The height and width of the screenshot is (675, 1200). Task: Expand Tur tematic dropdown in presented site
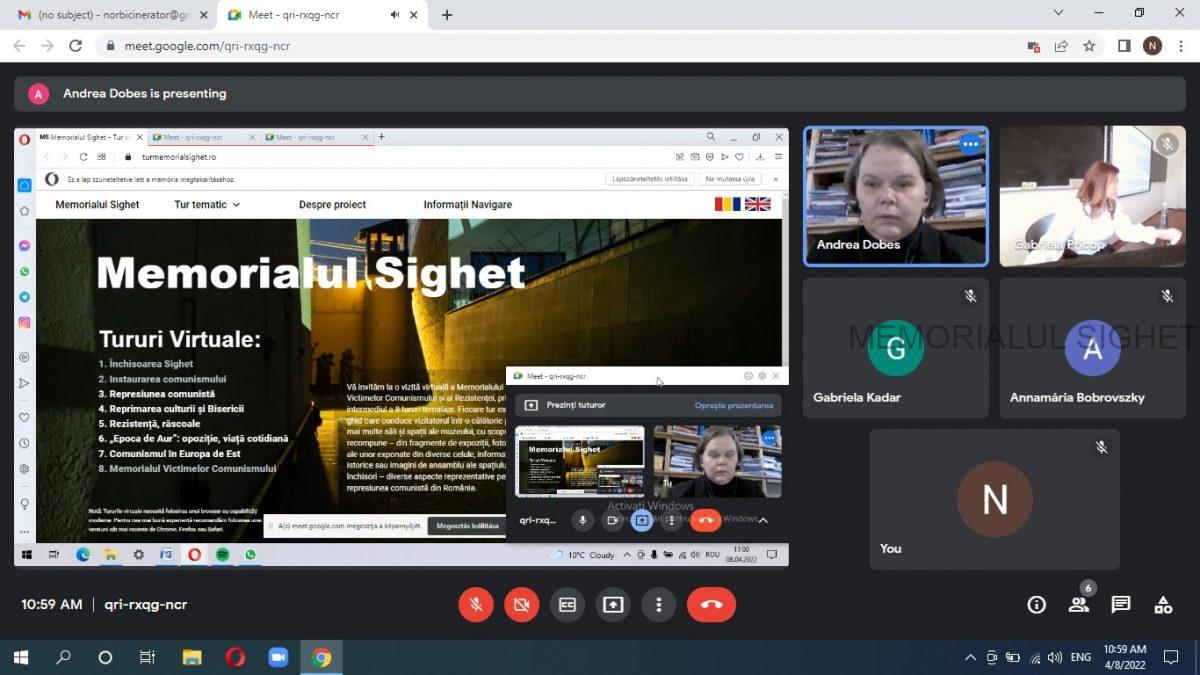207,204
